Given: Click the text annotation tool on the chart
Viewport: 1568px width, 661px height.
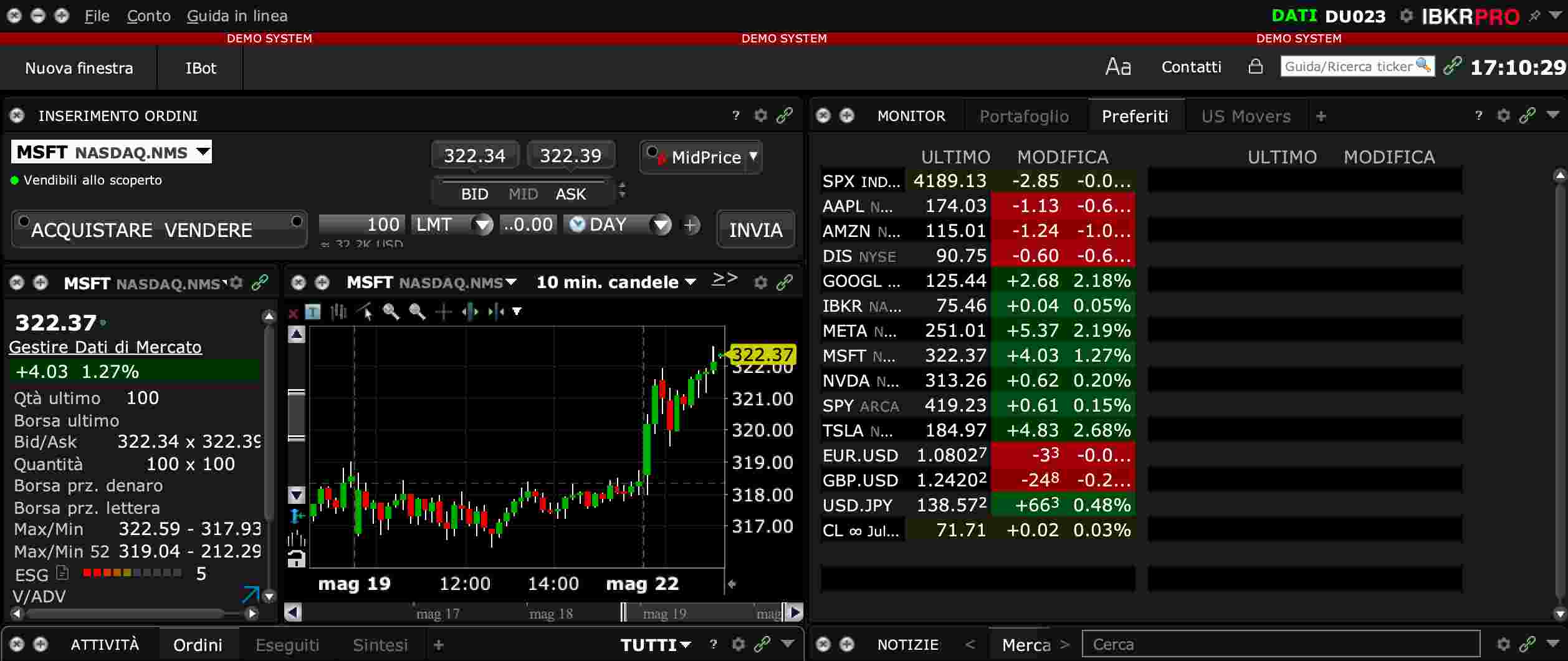Looking at the screenshot, I should [312, 312].
